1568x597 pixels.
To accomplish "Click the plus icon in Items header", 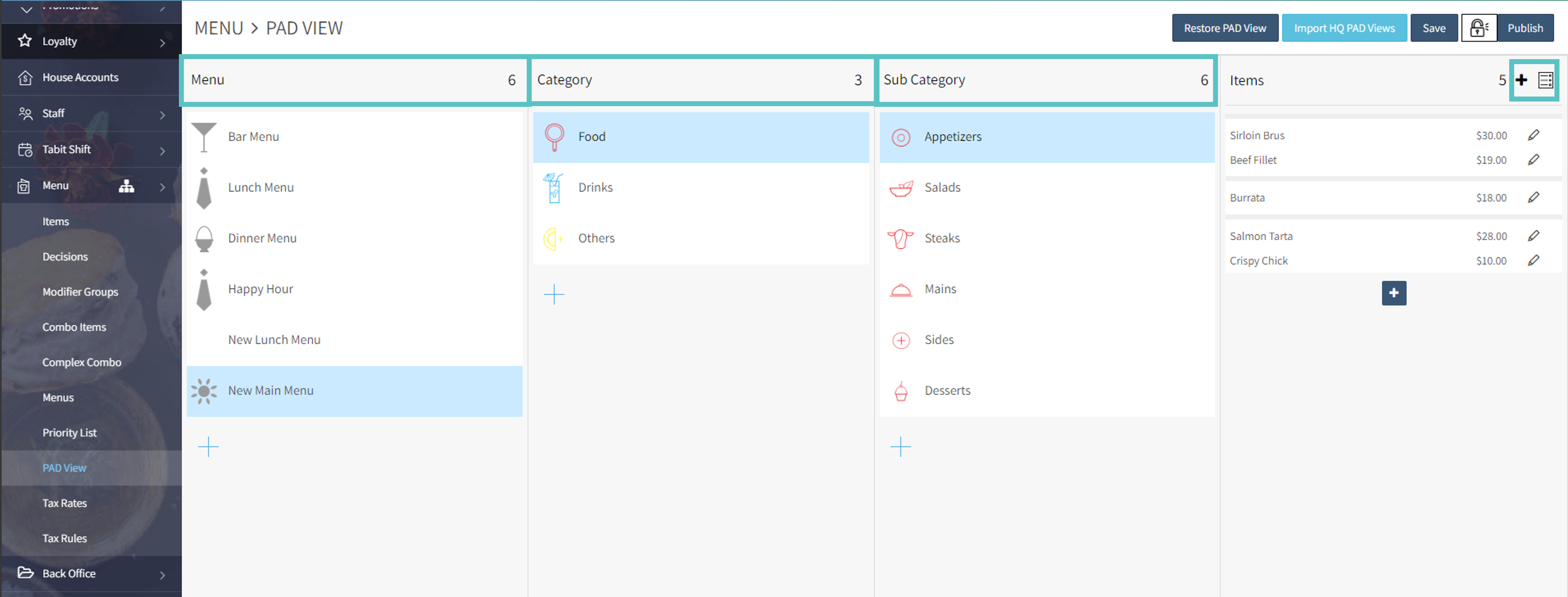I will (x=1521, y=81).
